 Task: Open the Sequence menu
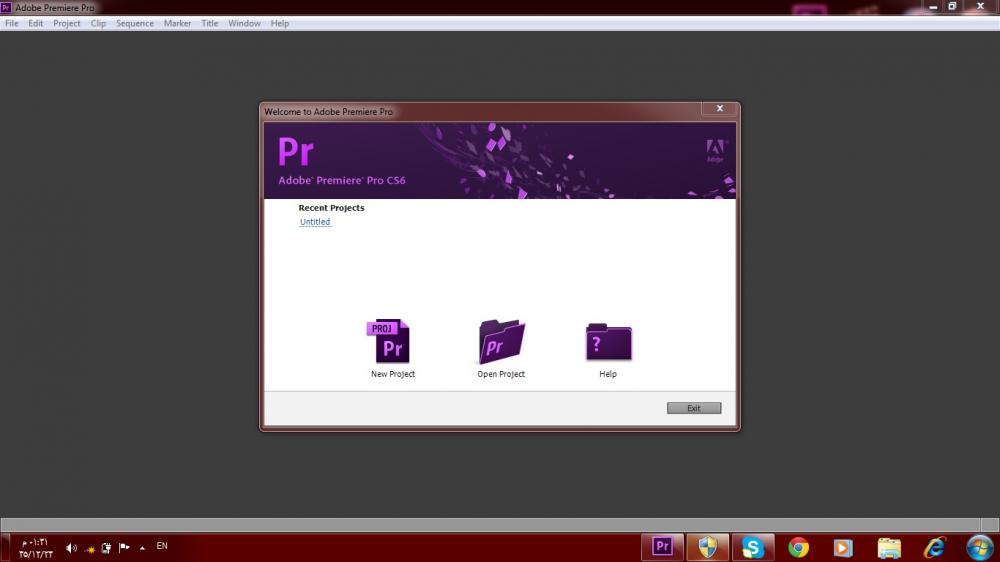click(135, 23)
